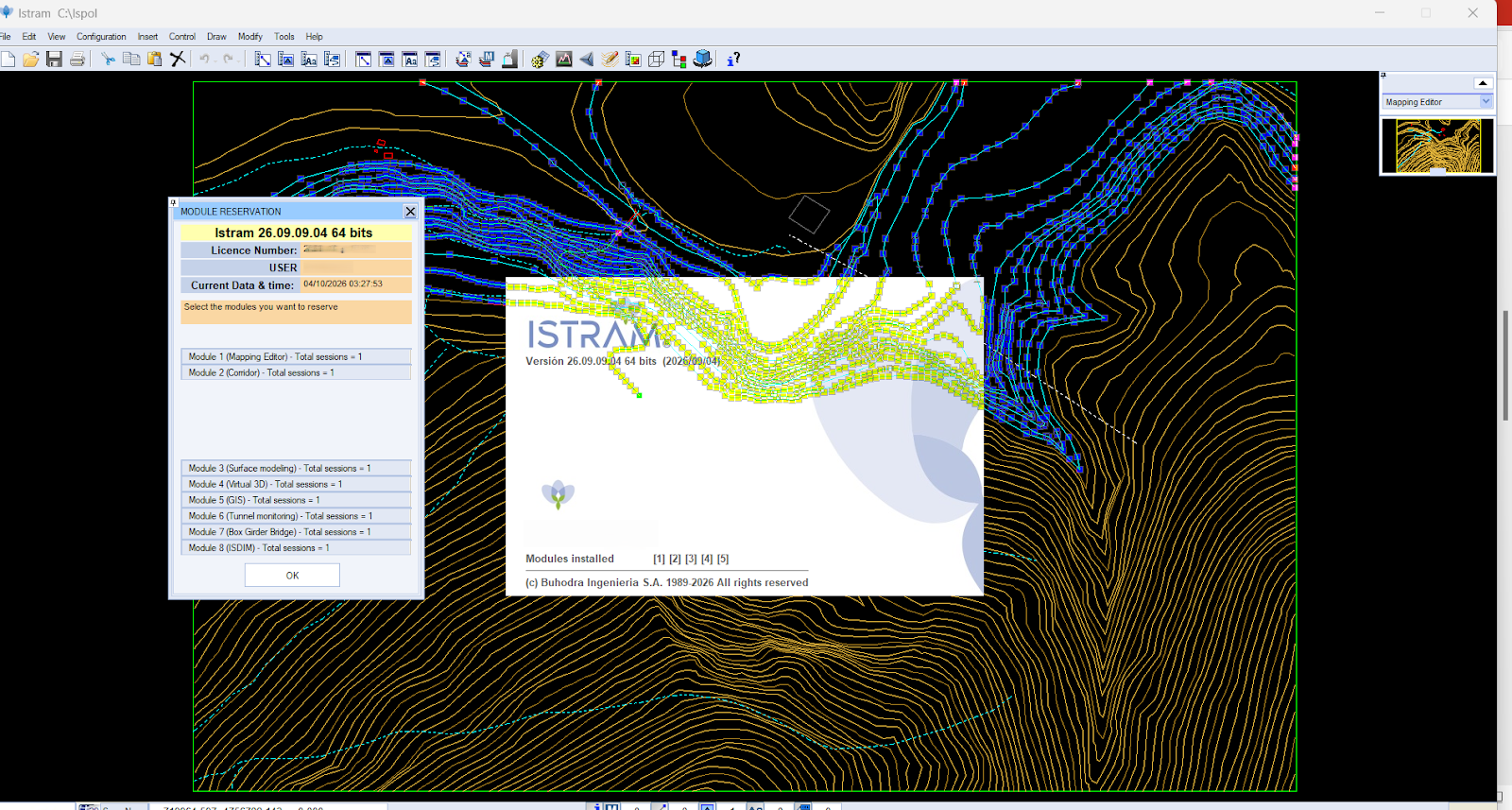Expand the undo history dropdown arrow
The image size is (1512, 810).
tap(215, 60)
